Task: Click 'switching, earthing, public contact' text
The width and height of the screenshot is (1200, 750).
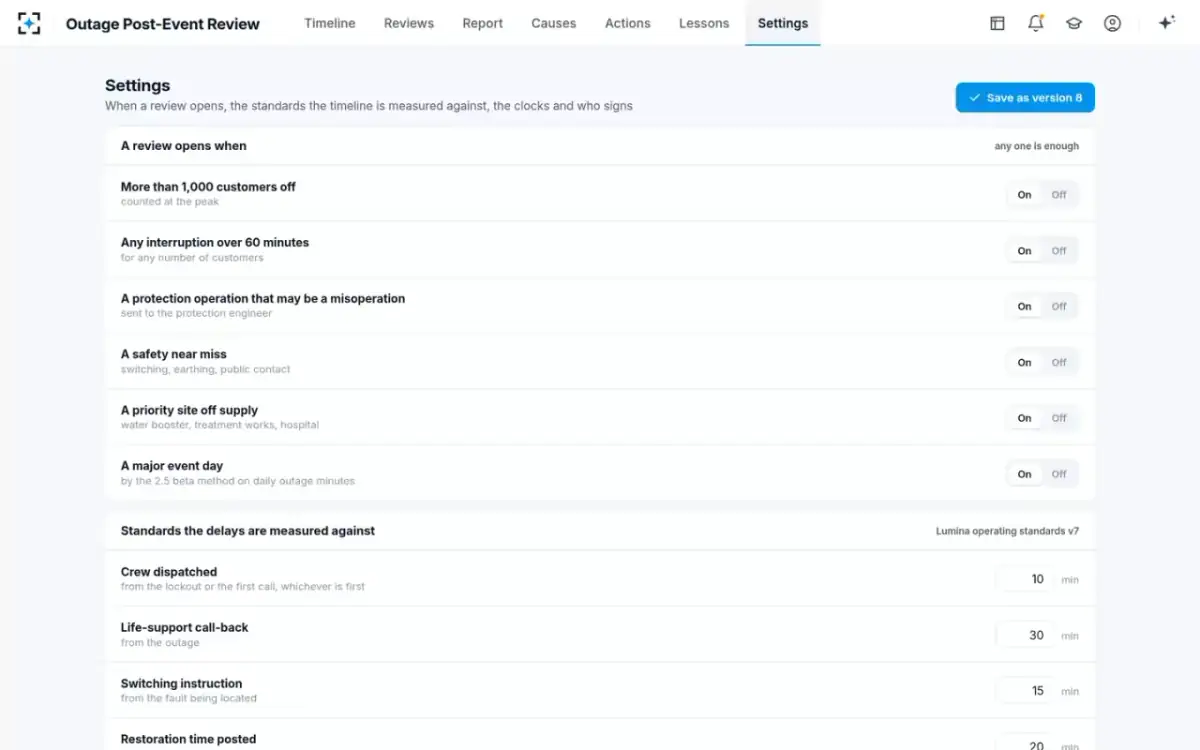Action: click(x=206, y=369)
